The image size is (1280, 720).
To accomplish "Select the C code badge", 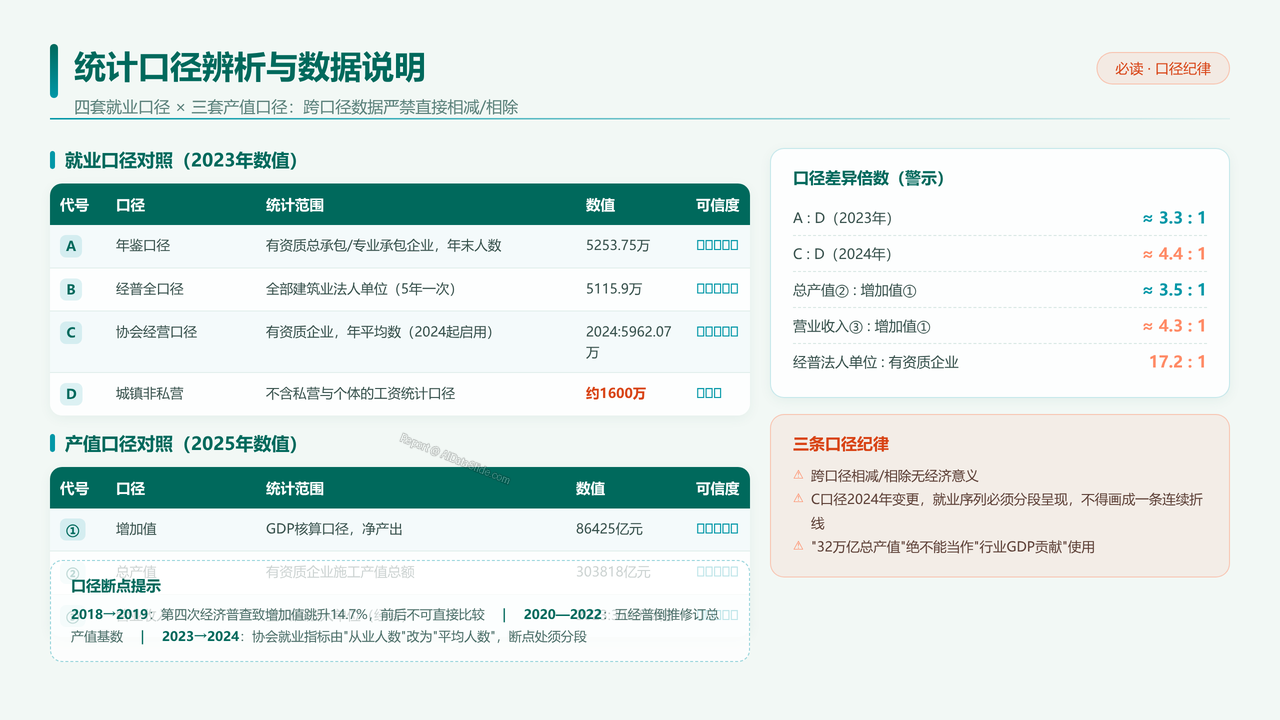I will tap(71, 332).
